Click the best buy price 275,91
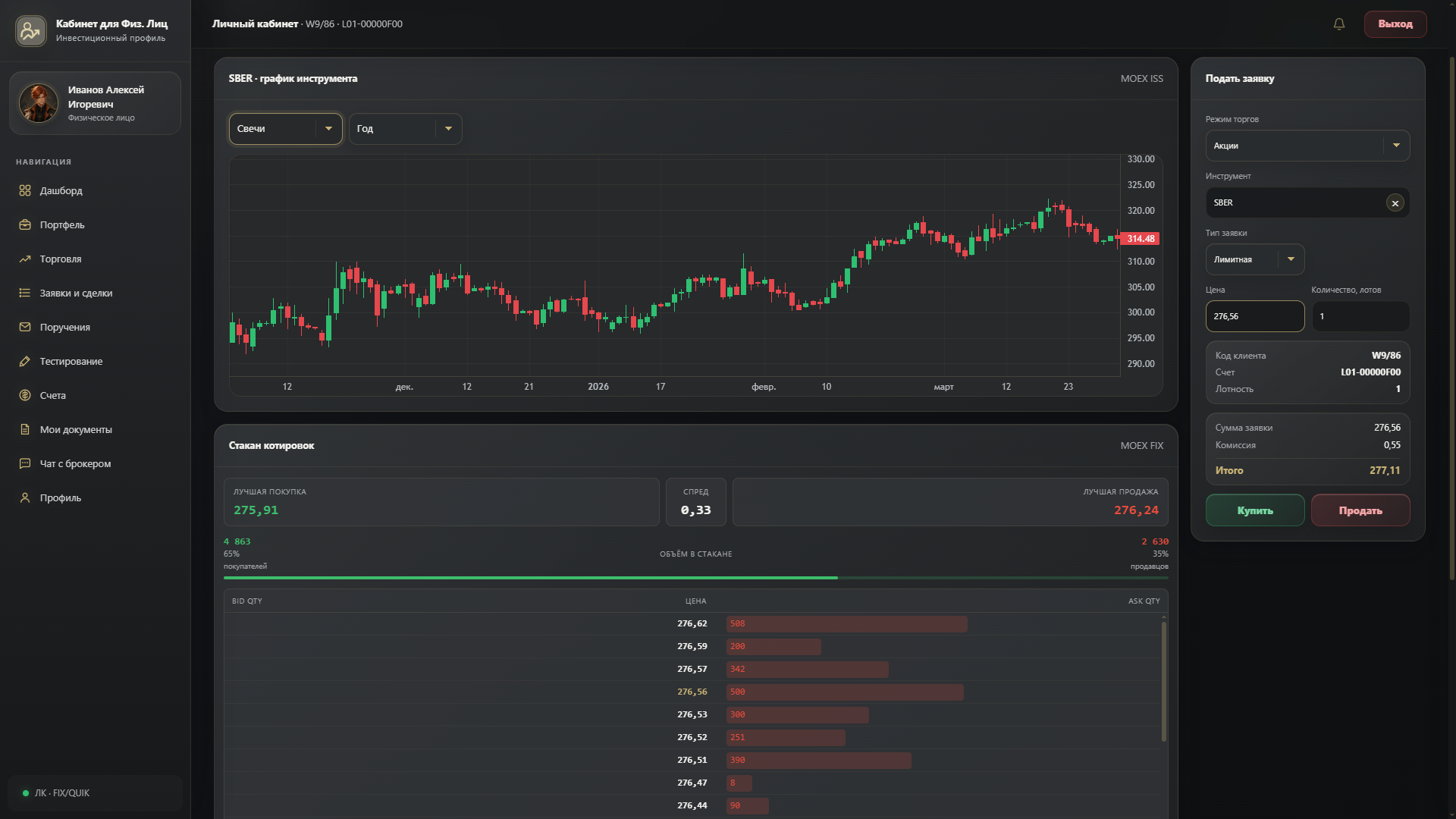The image size is (1456, 819). (256, 510)
